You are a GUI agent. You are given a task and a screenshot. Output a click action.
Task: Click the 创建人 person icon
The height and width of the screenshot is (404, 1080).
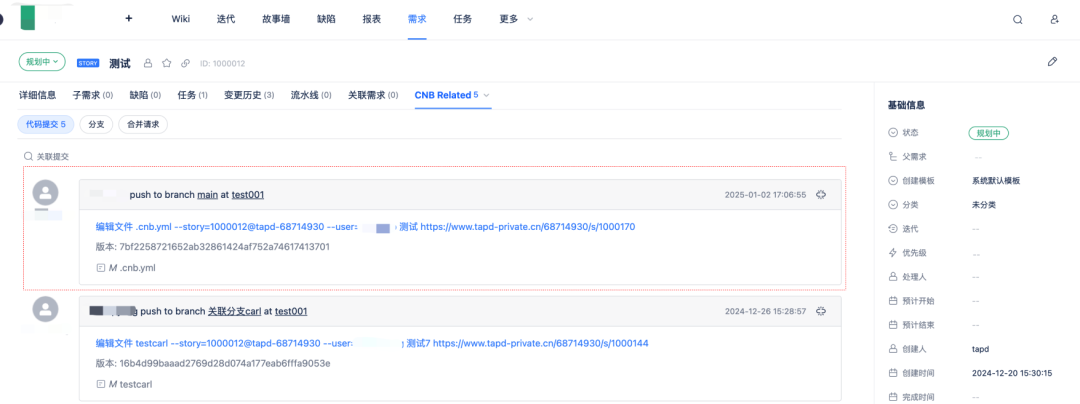(893, 349)
